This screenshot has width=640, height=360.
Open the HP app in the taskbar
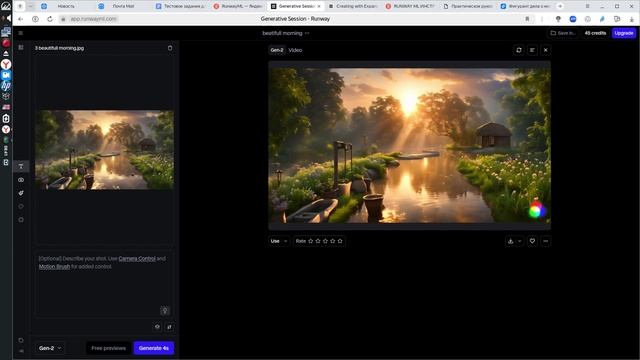pyautogui.click(x=6, y=86)
